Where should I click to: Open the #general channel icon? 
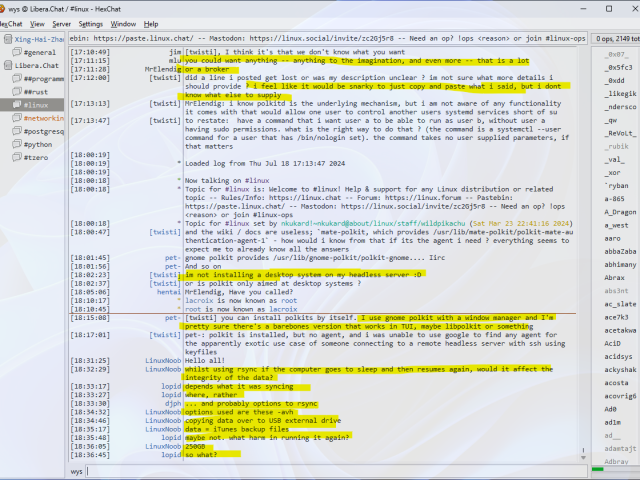point(17,52)
